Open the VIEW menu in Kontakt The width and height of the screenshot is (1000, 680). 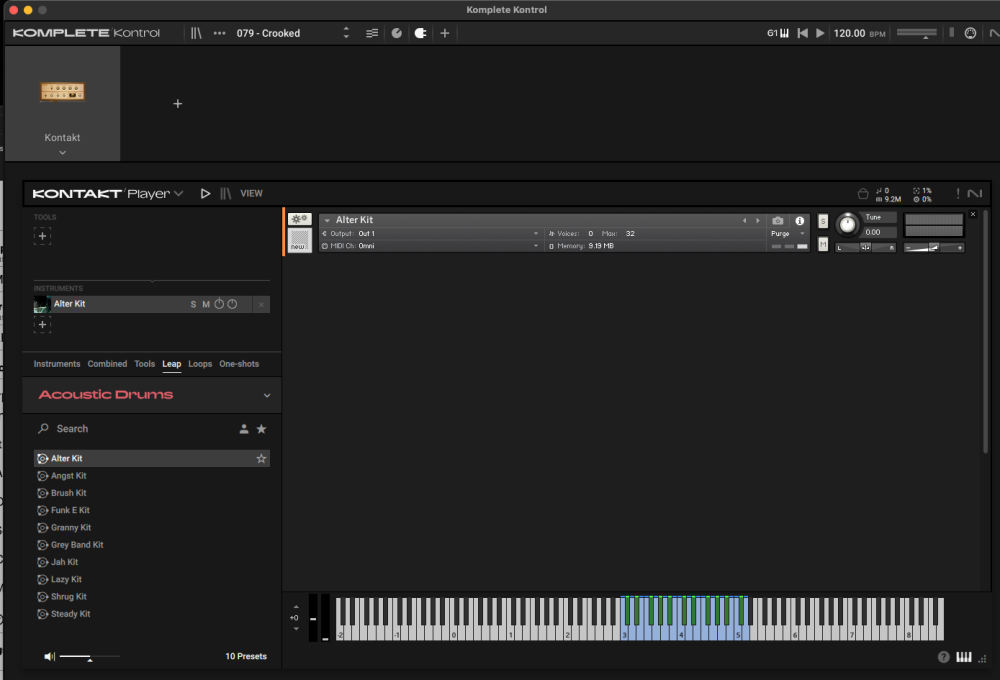tap(251, 193)
